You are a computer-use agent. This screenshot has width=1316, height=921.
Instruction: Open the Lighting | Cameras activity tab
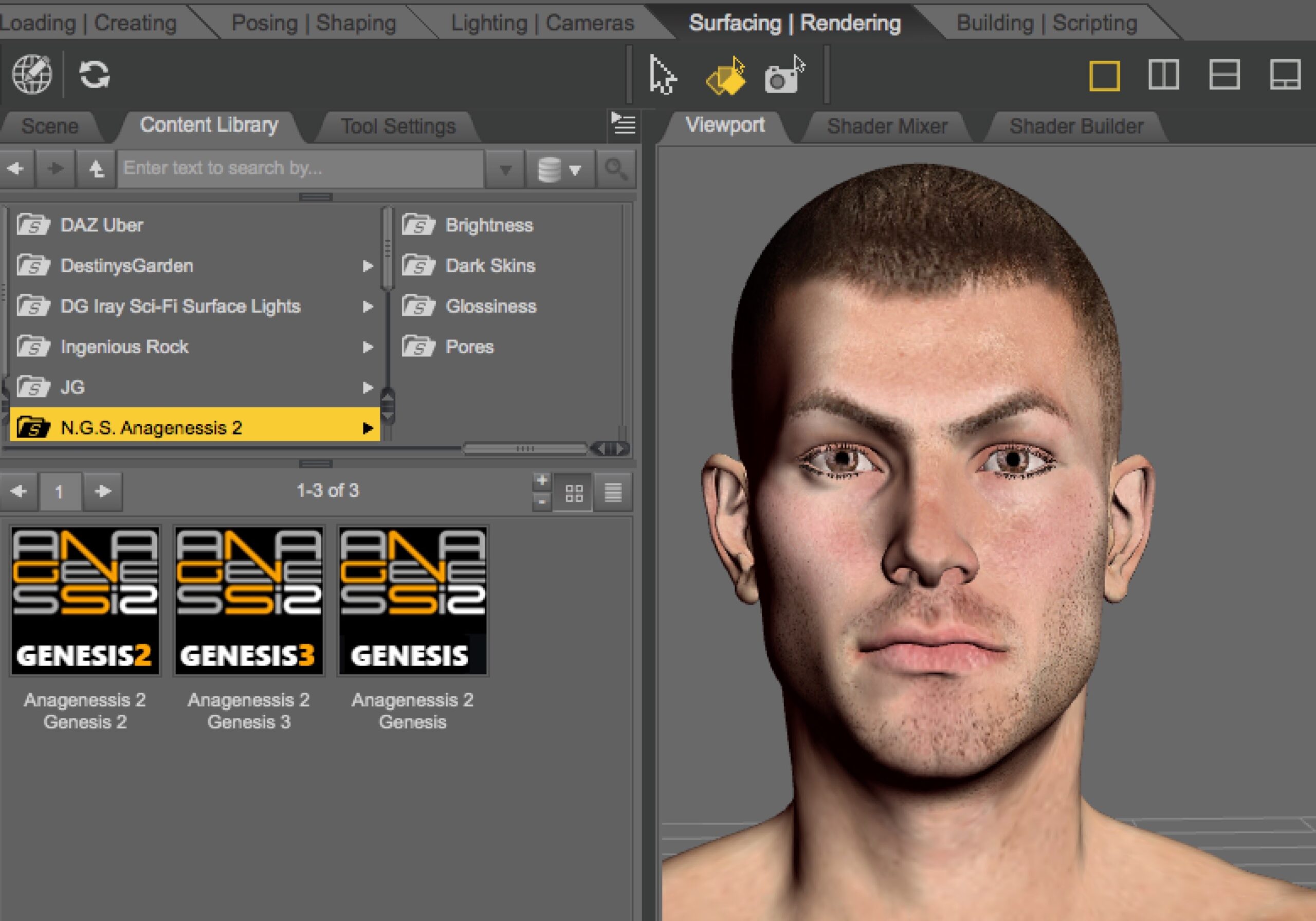click(x=542, y=23)
